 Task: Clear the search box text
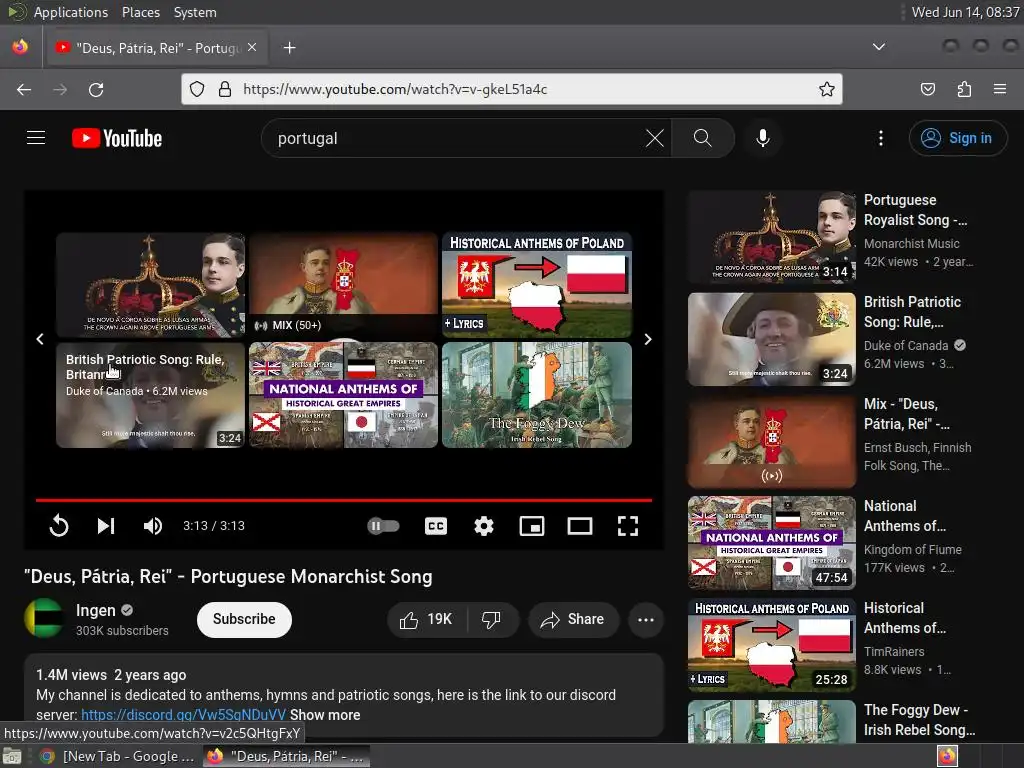tap(654, 138)
